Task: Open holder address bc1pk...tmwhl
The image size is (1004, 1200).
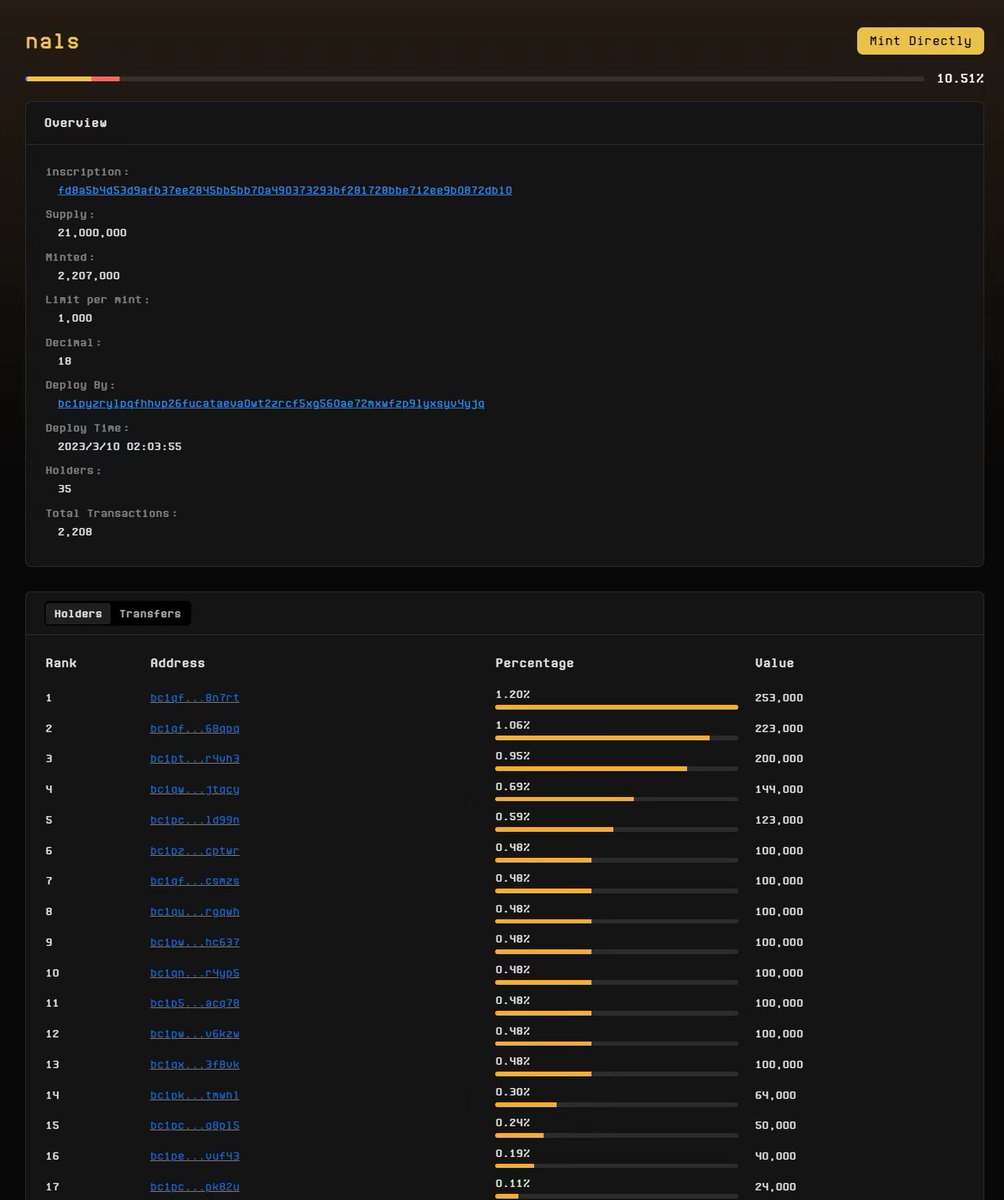Action: pyautogui.click(x=195, y=1095)
